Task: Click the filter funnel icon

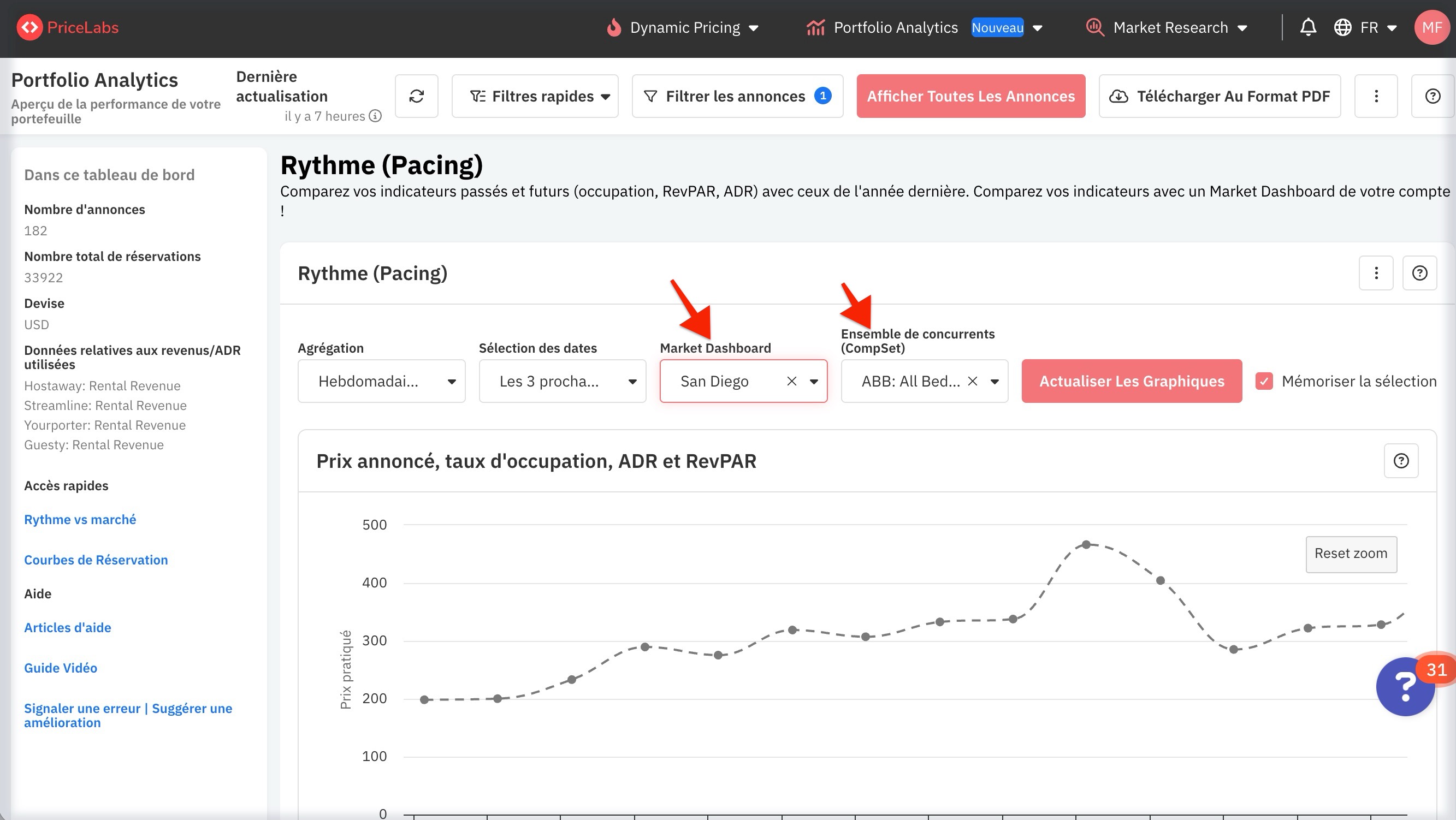Action: [x=650, y=96]
